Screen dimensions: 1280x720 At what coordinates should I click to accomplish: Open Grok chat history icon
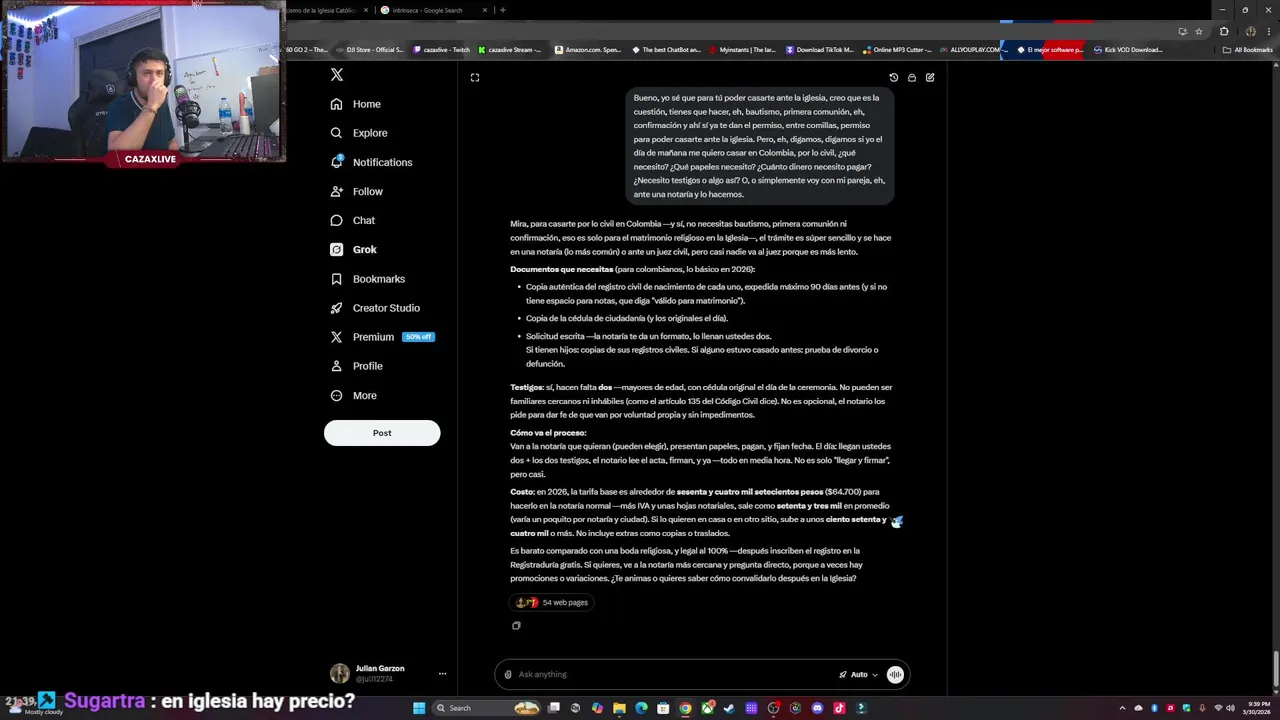[894, 77]
